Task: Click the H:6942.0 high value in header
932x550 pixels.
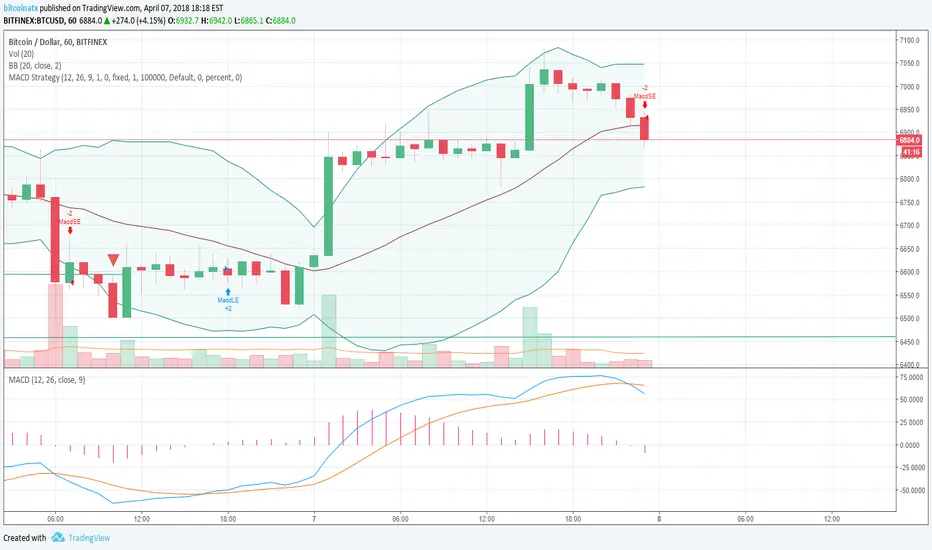Action: (216, 20)
